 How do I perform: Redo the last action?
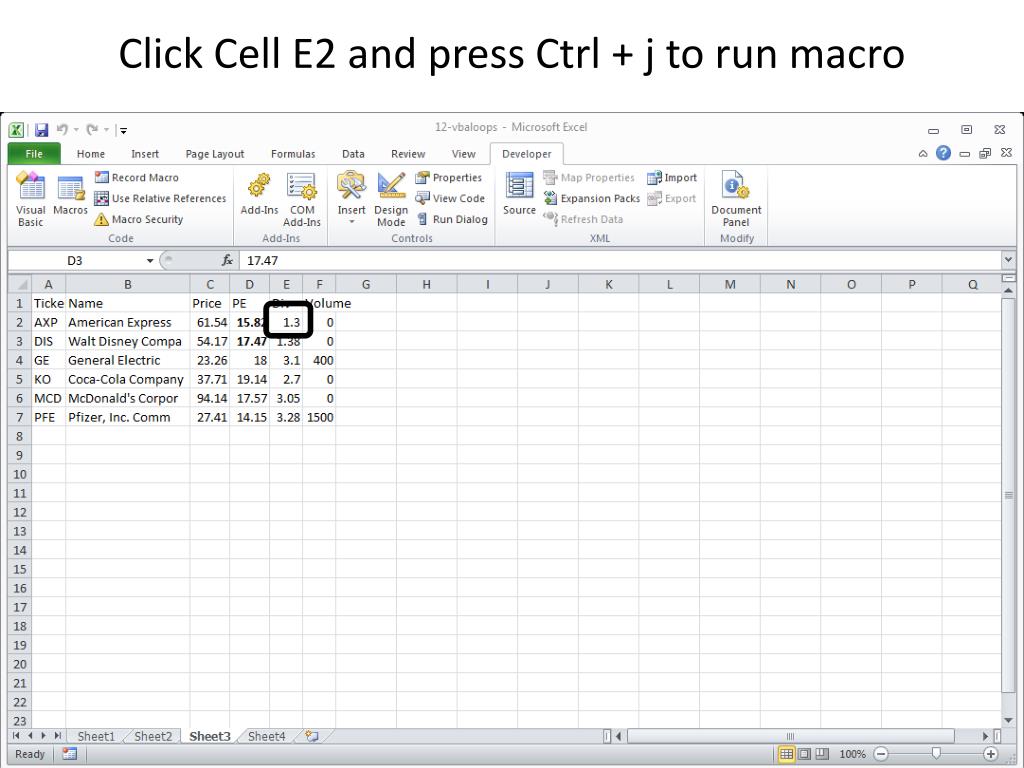point(92,129)
